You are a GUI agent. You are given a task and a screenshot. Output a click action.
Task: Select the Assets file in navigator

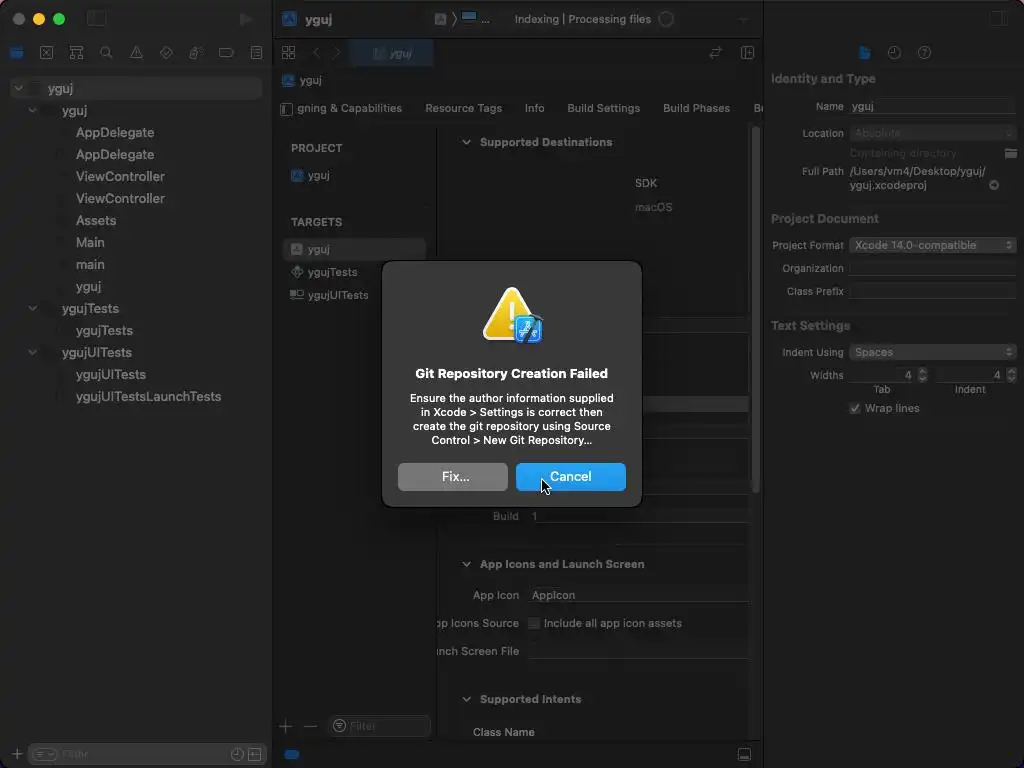(95, 221)
